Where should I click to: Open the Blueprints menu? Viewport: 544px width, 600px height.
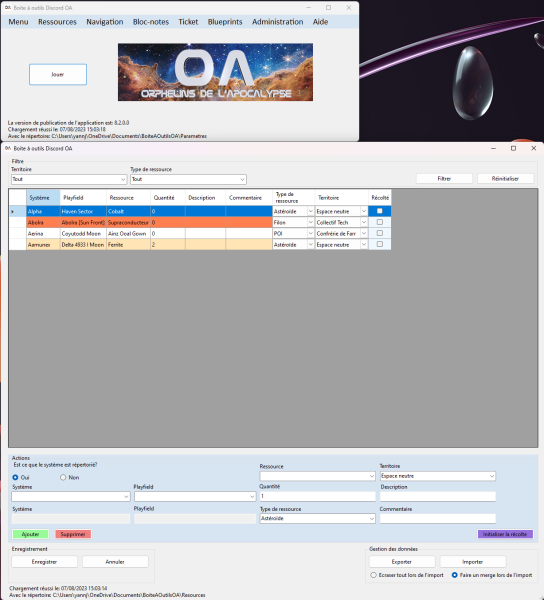[225, 22]
